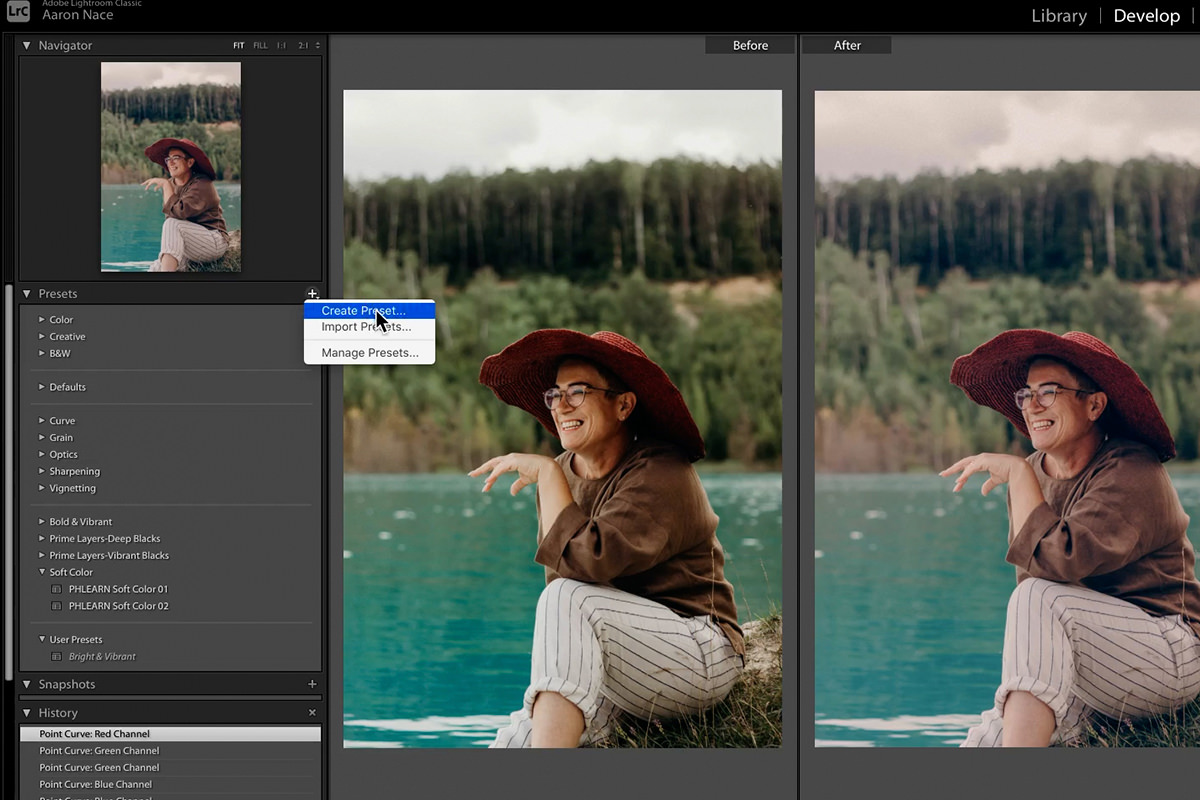Click the plus icon to create a new preset
Viewport: 1200px width, 800px height.
click(312, 294)
